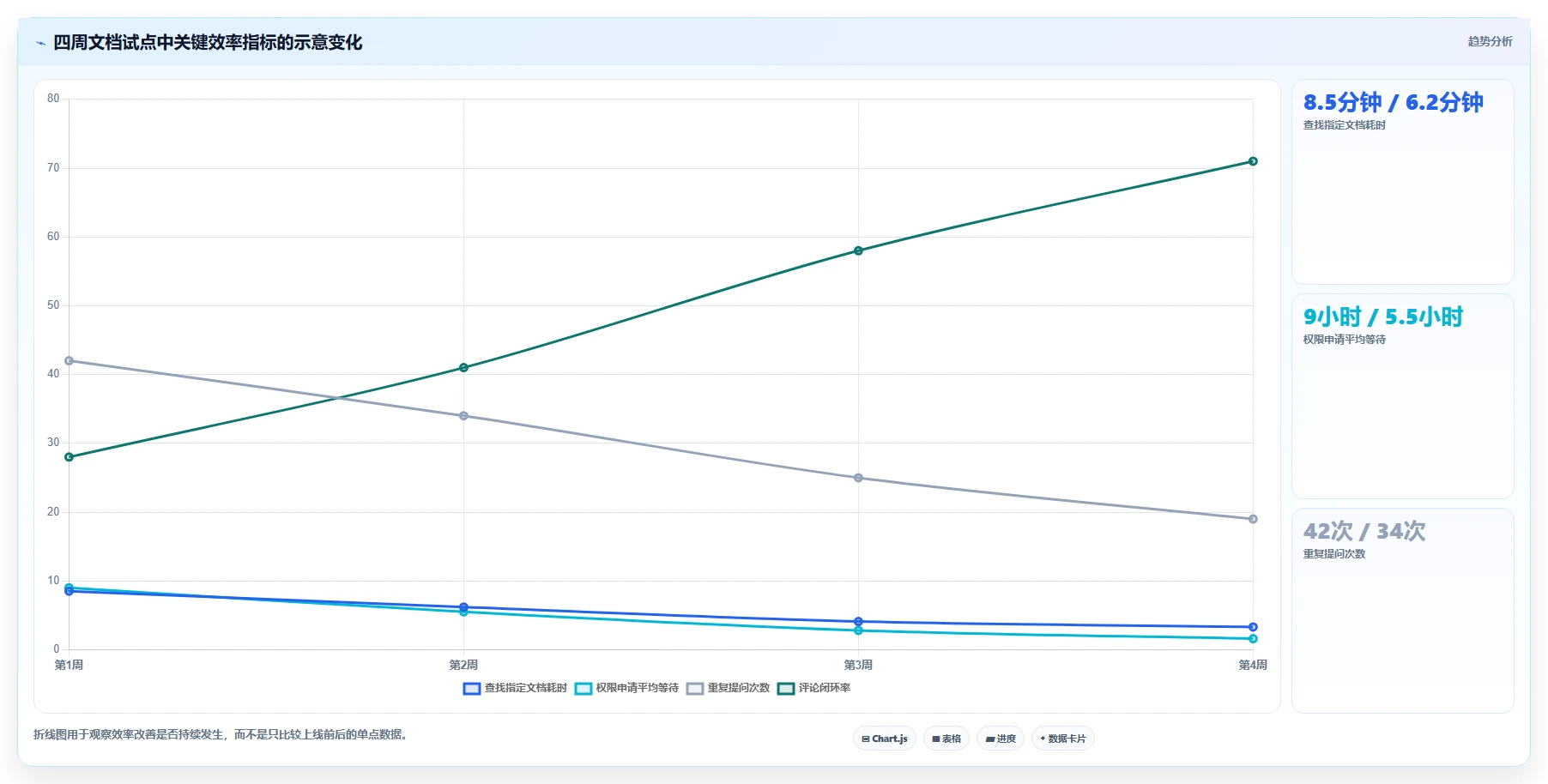Select the 重复提问次数 data point at 第2周

click(x=463, y=416)
